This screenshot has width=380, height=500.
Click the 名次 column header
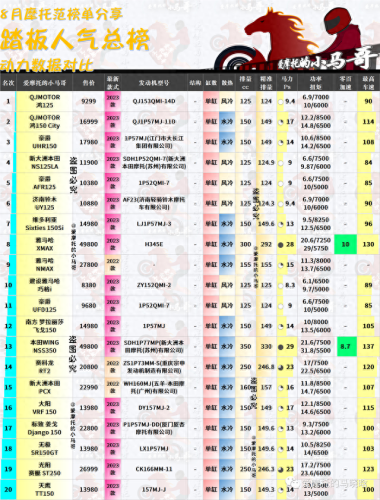pyautogui.click(x=8, y=82)
